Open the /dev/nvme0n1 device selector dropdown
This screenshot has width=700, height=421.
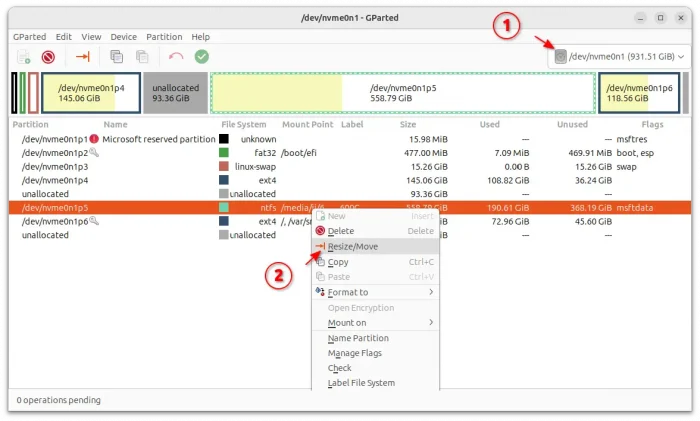pyautogui.click(x=619, y=57)
